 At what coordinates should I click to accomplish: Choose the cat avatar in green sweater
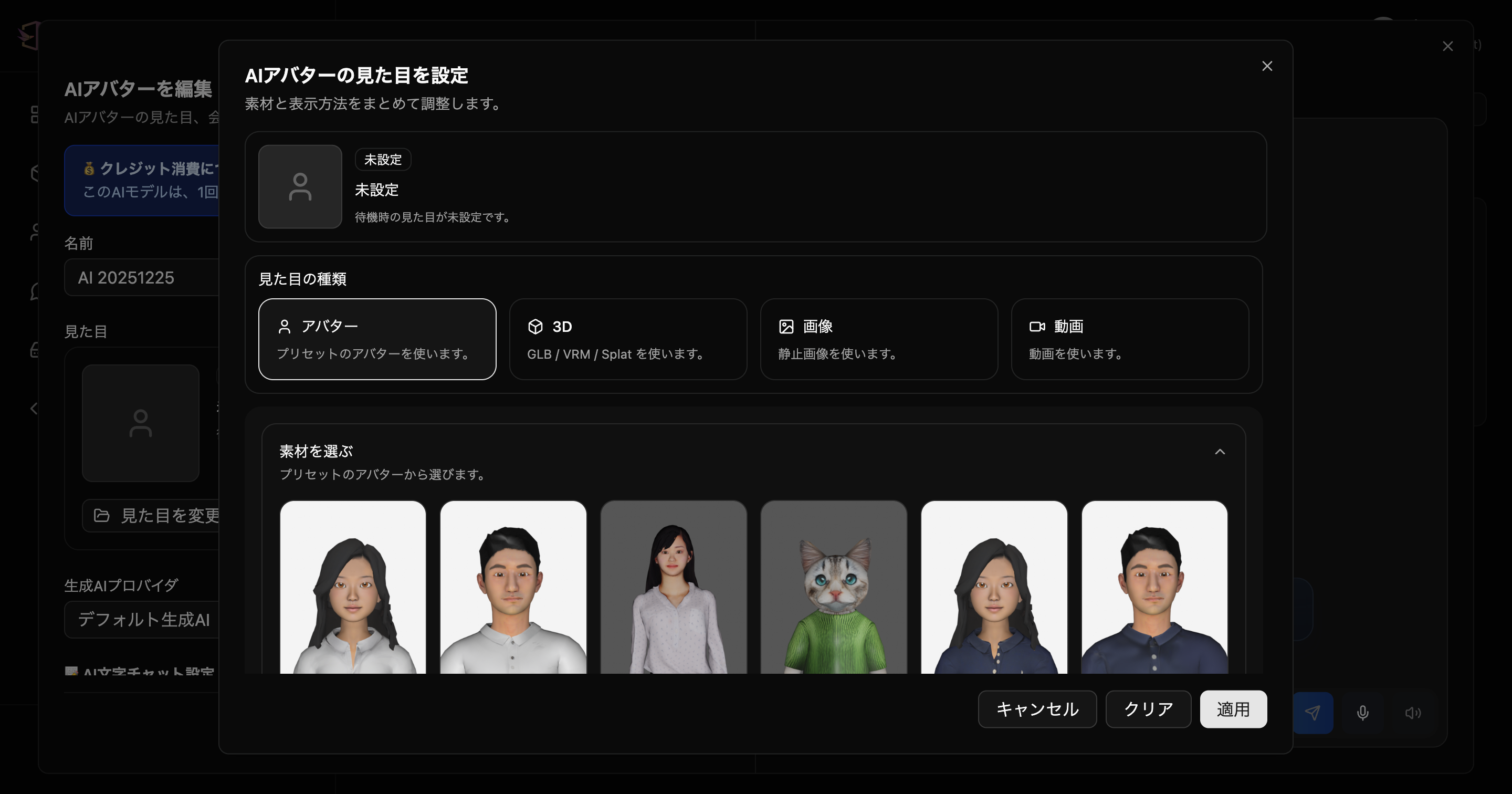coord(834,587)
